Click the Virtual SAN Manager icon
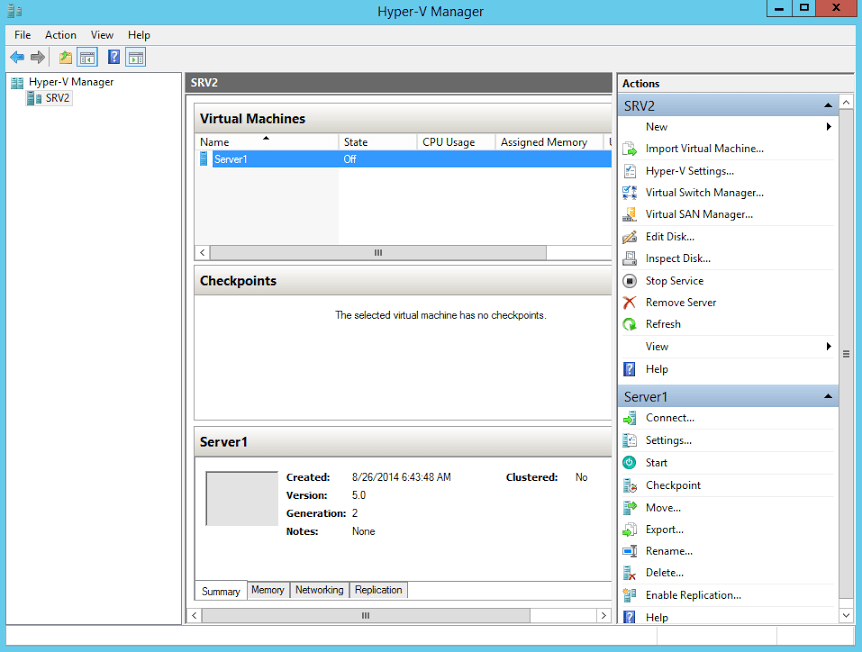This screenshot has width=862, height=652. pyautogui.click(x=629, y=214)
